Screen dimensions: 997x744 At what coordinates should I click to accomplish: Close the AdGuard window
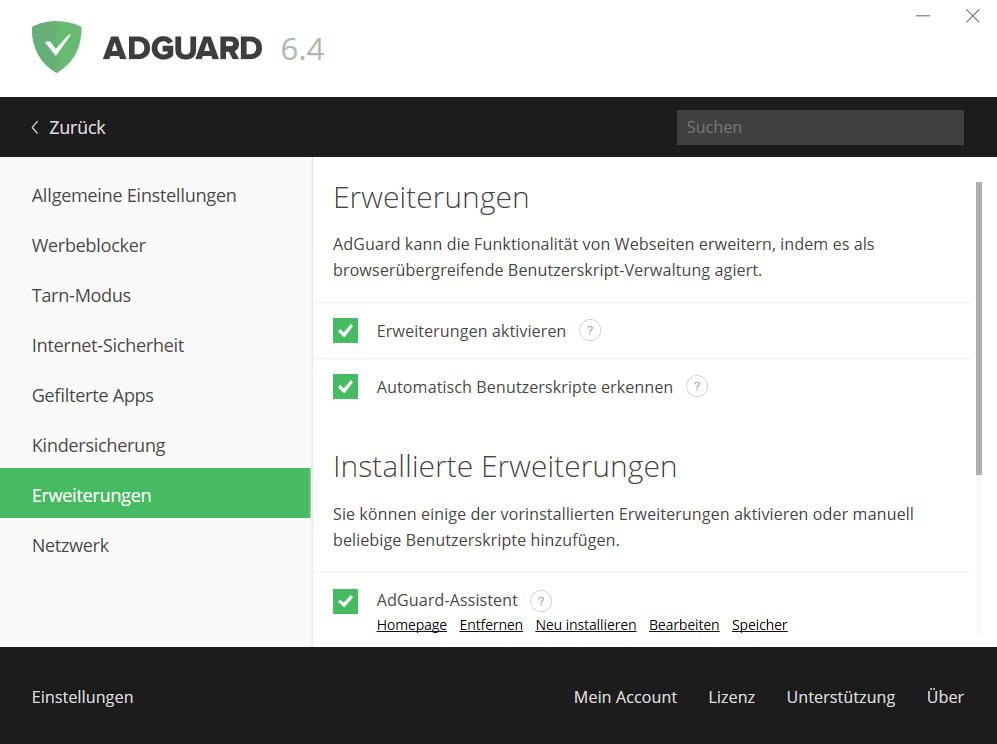[972, 16]
